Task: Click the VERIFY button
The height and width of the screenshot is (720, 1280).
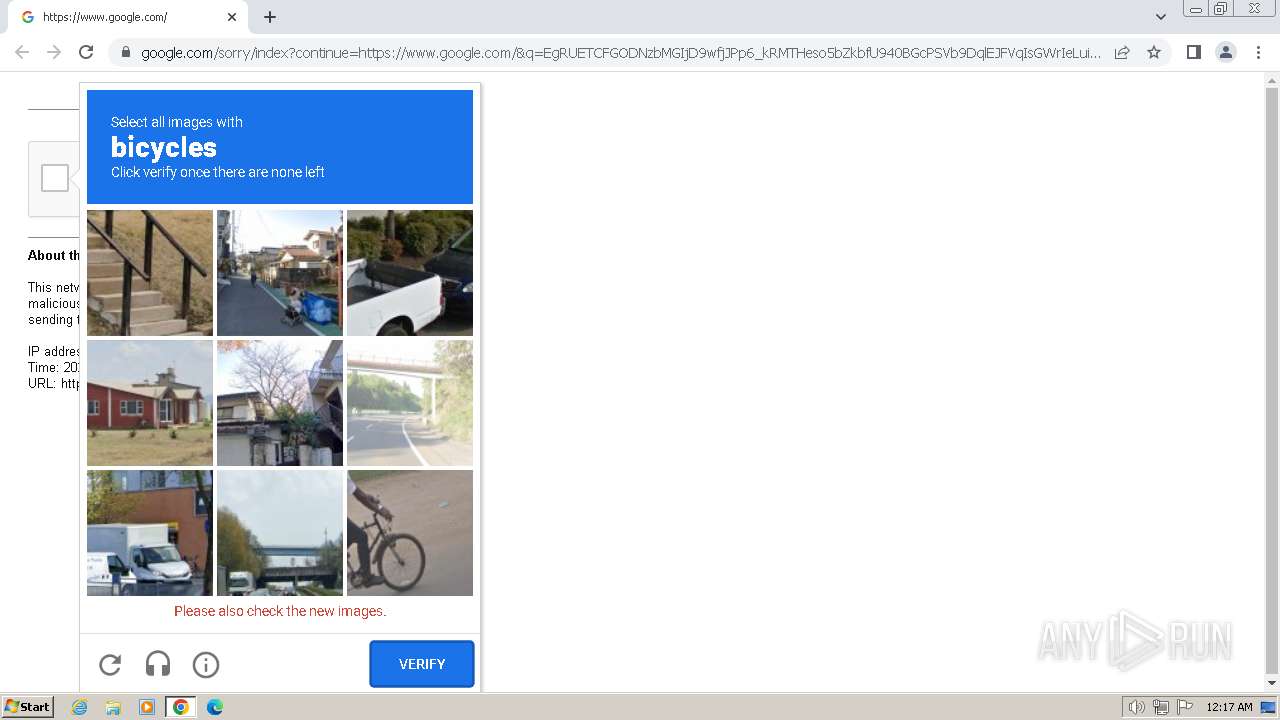Action: [422, 664]
